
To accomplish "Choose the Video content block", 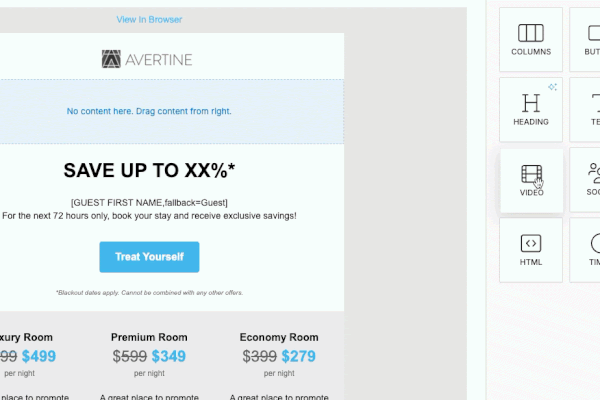I will [531, 179].
